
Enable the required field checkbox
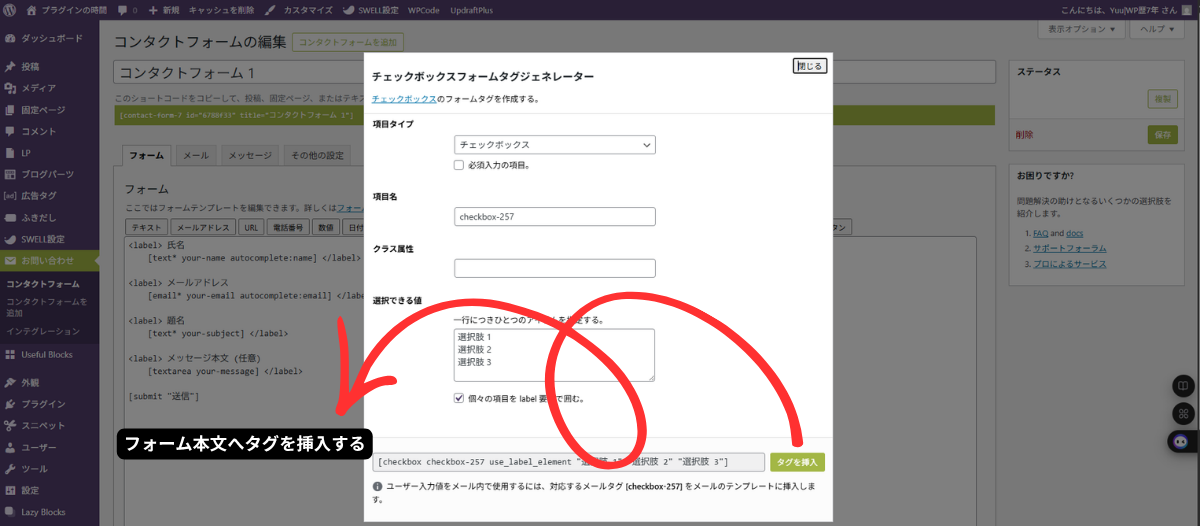[x=459, y=165]
